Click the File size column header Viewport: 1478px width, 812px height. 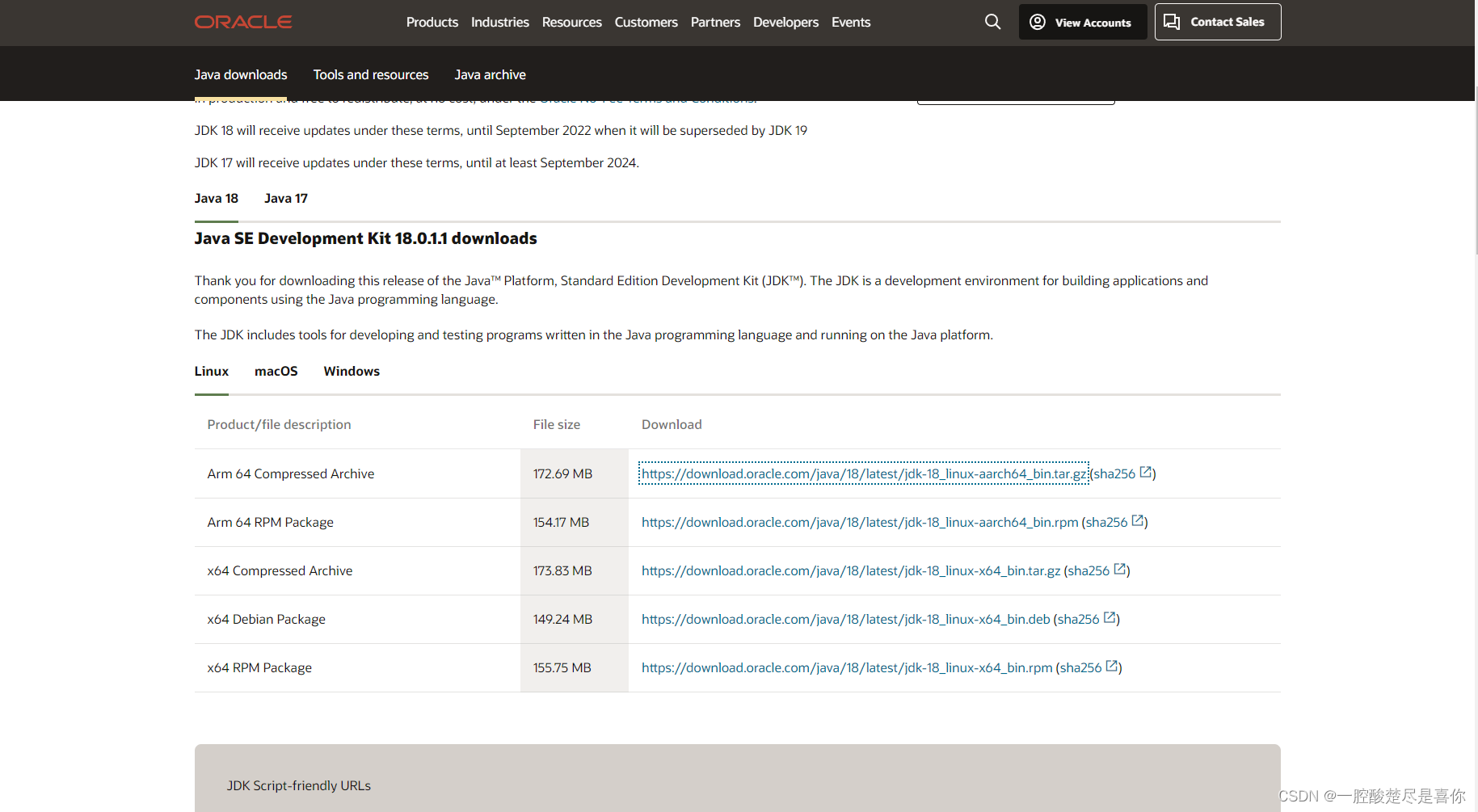point(557,424)
